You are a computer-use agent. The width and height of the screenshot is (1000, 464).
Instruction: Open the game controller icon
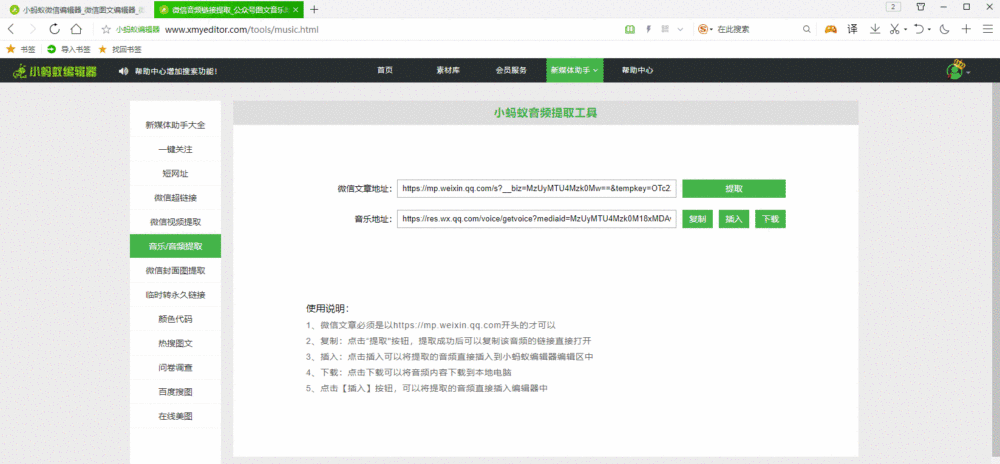830,29
